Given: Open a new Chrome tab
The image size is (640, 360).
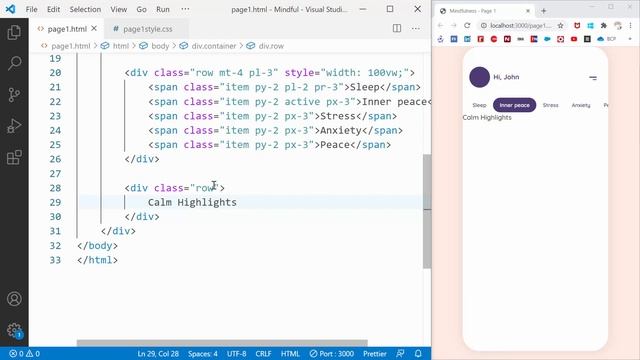Looking at the screenshot, I should 543,11.
